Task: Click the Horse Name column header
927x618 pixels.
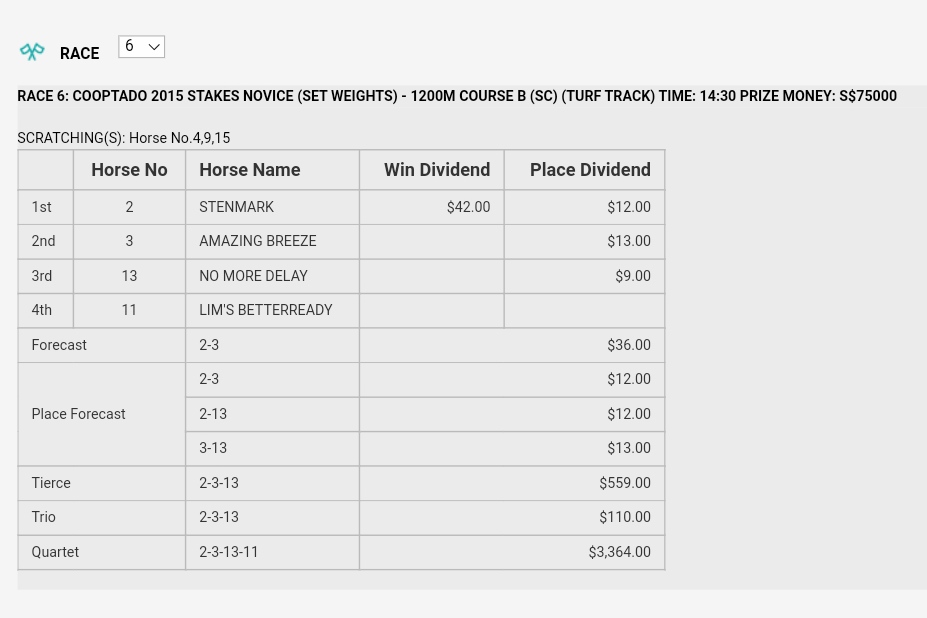Action: coord(249,170)
